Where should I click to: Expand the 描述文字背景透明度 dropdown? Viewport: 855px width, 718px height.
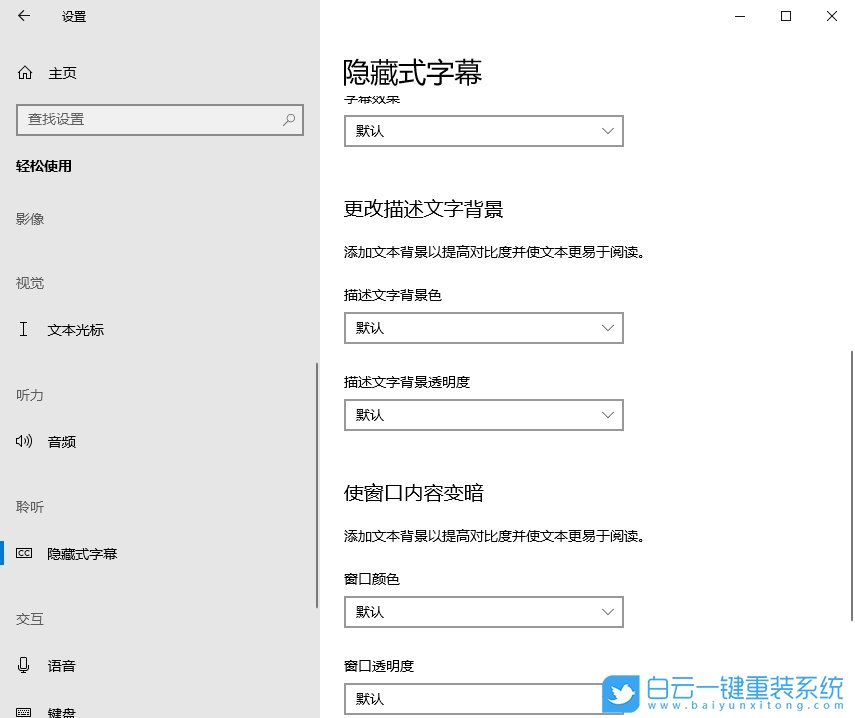483,415
